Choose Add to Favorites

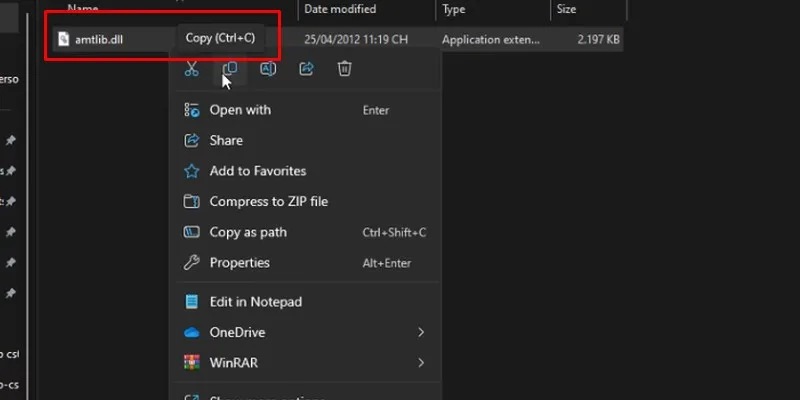(257, 171)
